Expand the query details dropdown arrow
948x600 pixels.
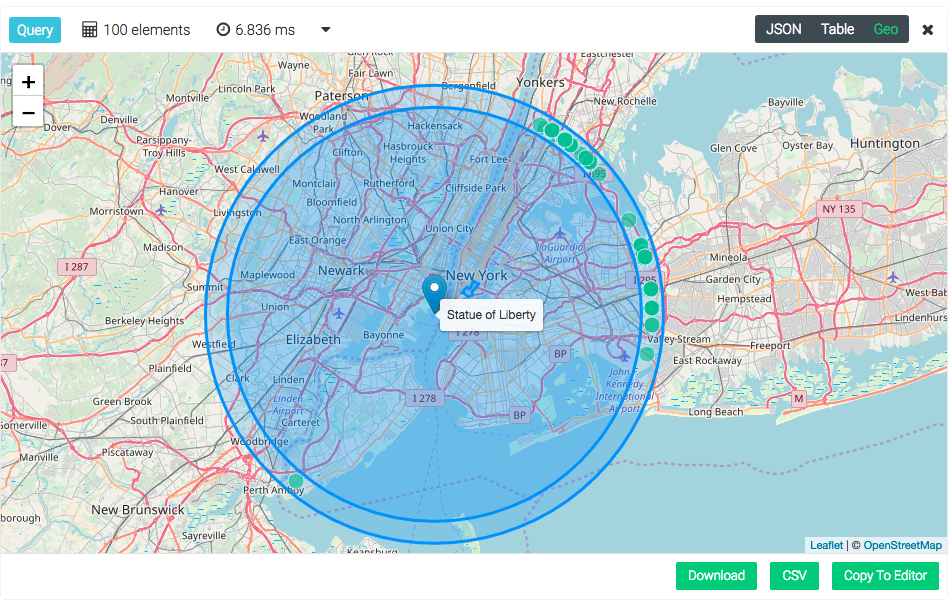326,30
